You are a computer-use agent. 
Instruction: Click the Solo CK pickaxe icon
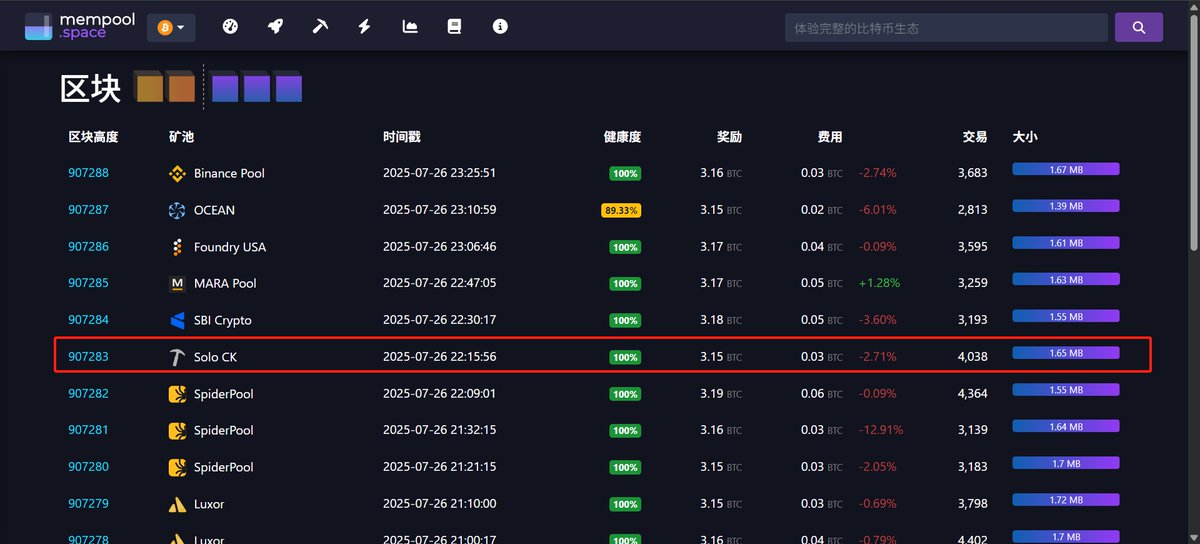(x=177, y=357)
